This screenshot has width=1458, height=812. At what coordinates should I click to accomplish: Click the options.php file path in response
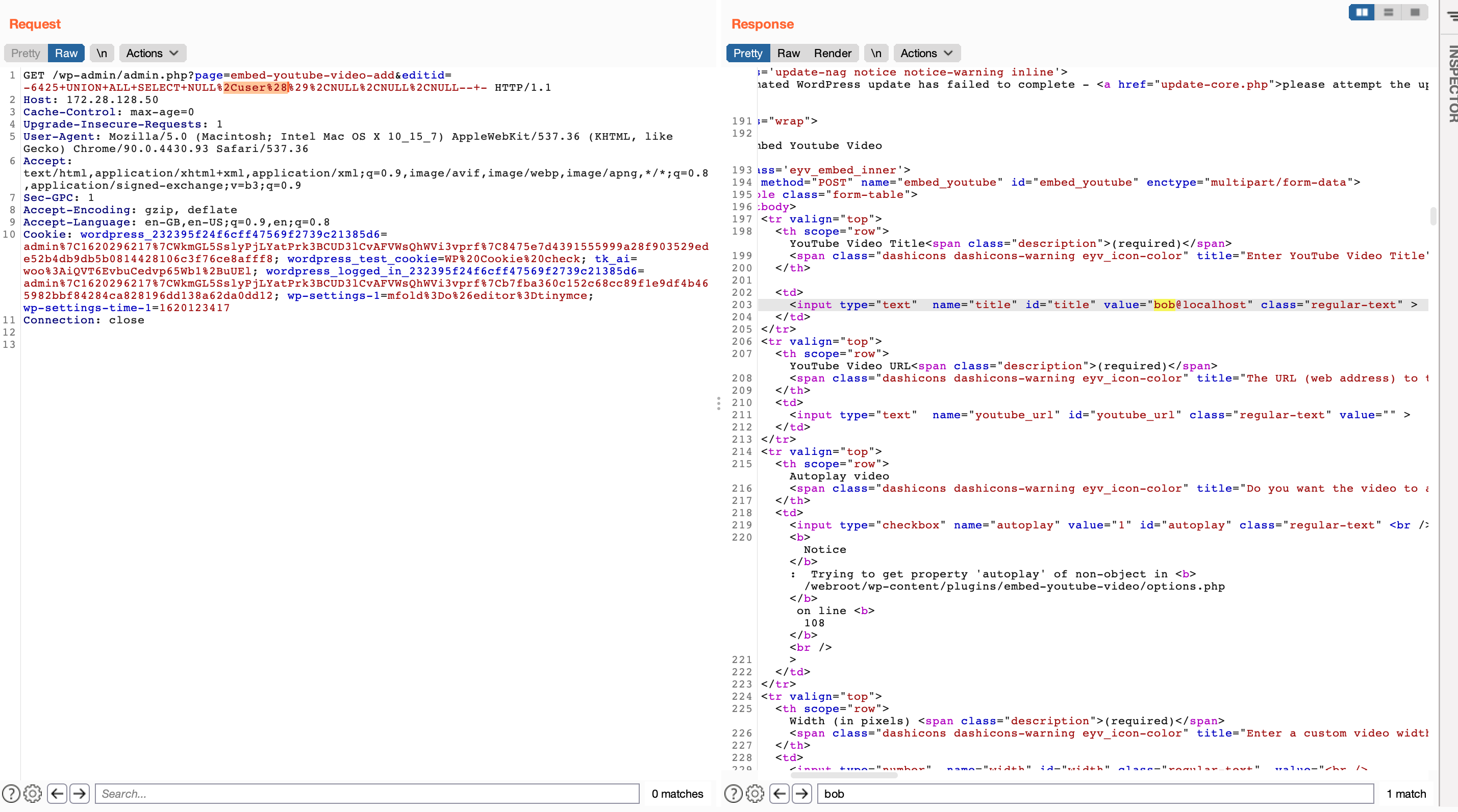(x=1014, y=586)
